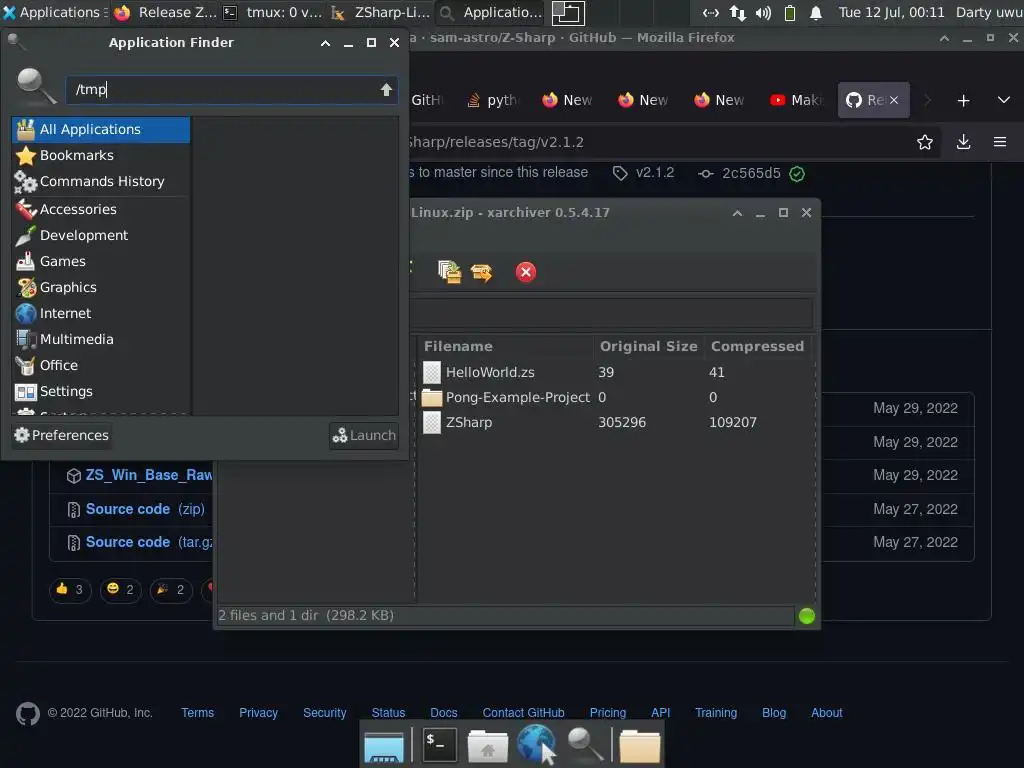
Task: Expand command history arrow in search field
Action: pyautogui.click(x=387, y=89)
